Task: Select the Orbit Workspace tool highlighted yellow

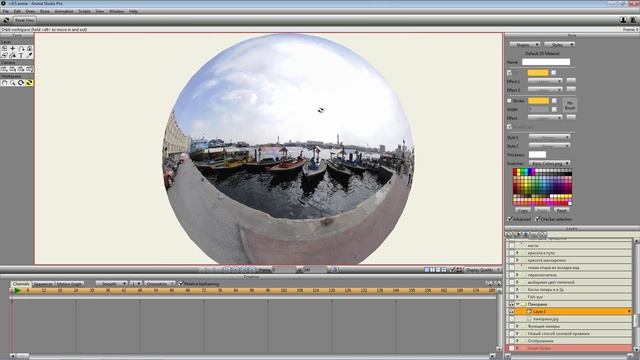Action: 29,83
